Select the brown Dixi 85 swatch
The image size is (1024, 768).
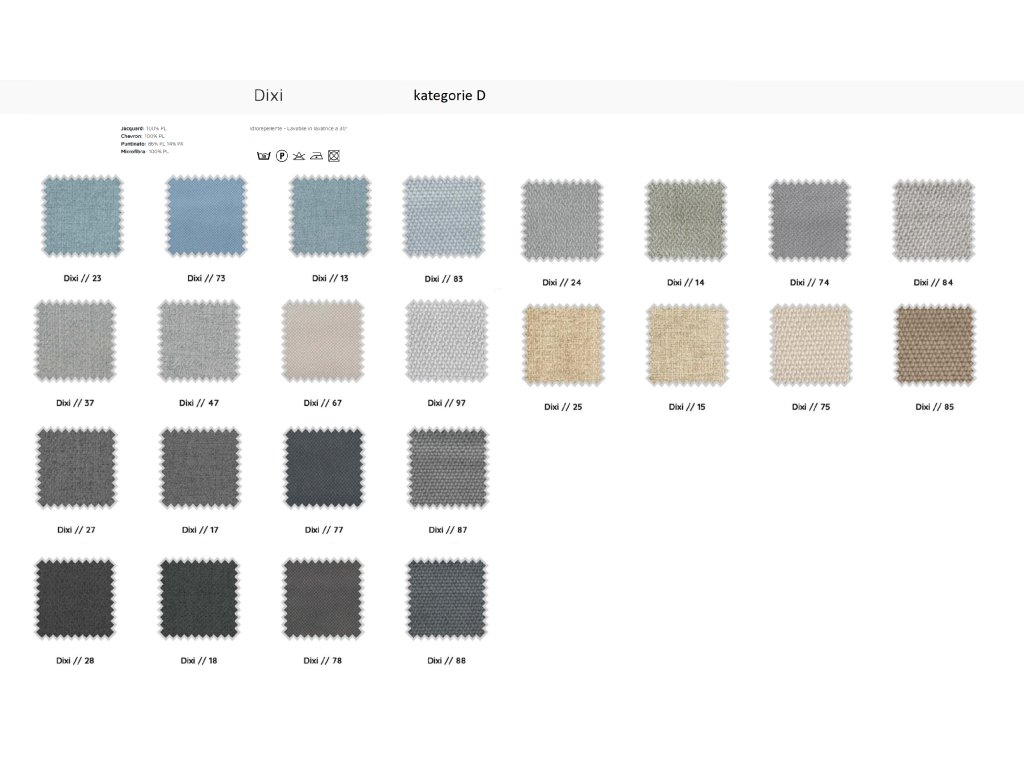[x=934, y=346]
